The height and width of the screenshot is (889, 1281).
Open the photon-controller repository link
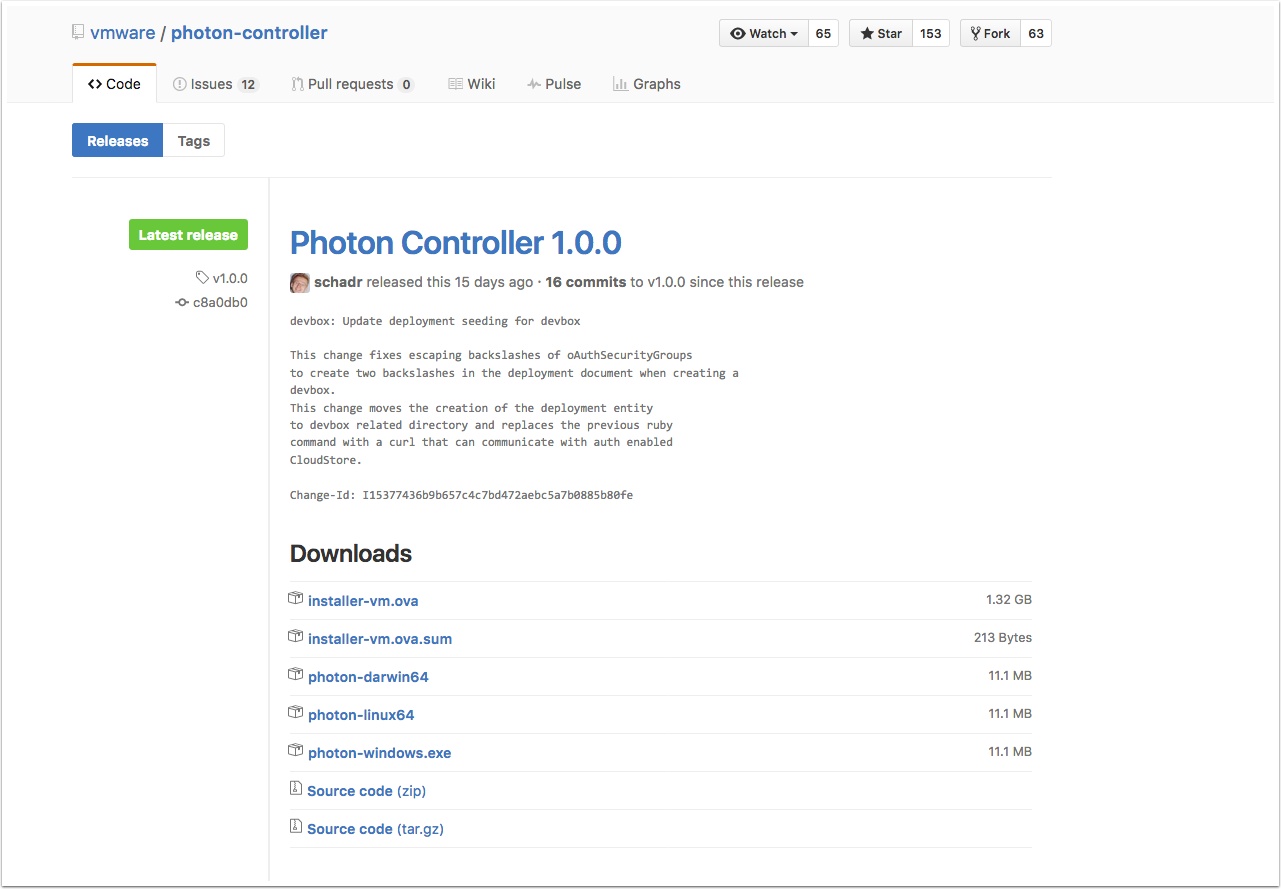(249, 33)
